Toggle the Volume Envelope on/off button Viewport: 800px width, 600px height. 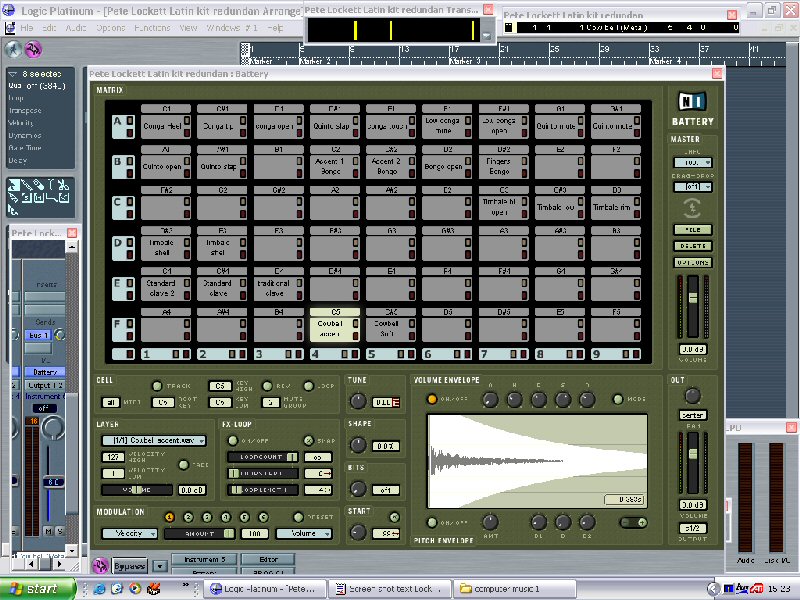(432, 399)
